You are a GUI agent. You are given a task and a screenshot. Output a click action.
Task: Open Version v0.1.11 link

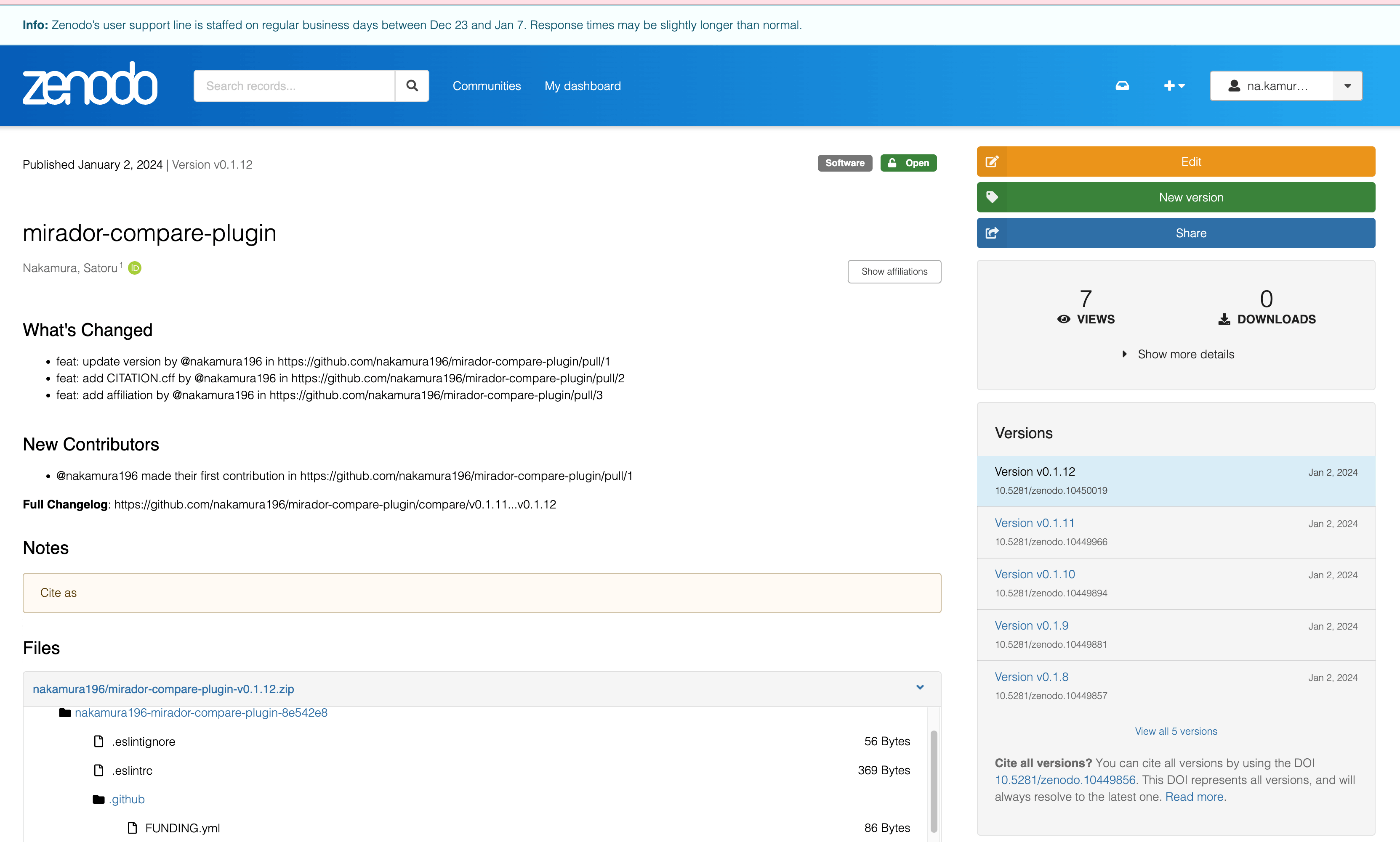coord(1035,523)
